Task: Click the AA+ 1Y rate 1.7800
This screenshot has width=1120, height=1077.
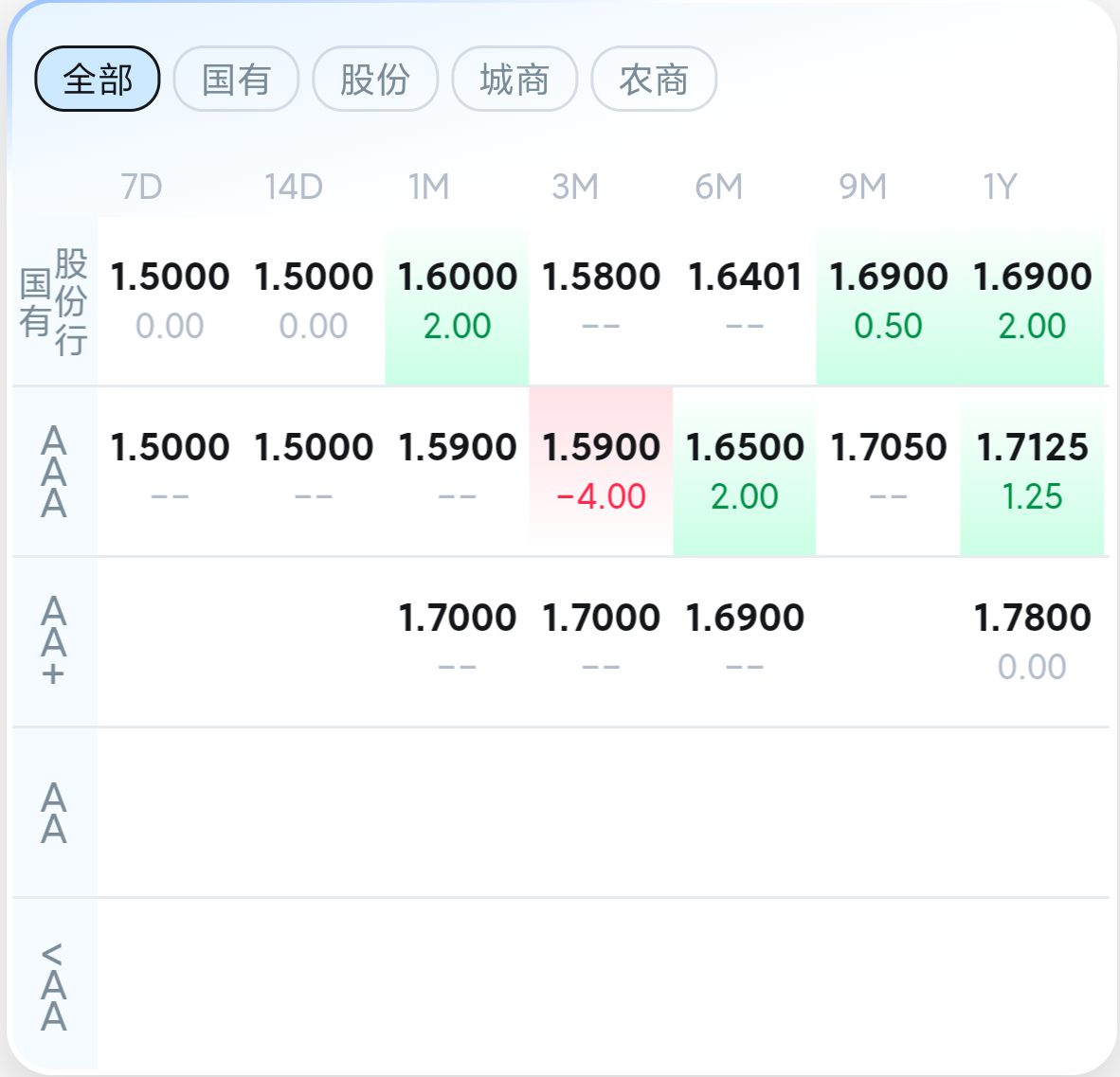Action: pos(1032,618)
